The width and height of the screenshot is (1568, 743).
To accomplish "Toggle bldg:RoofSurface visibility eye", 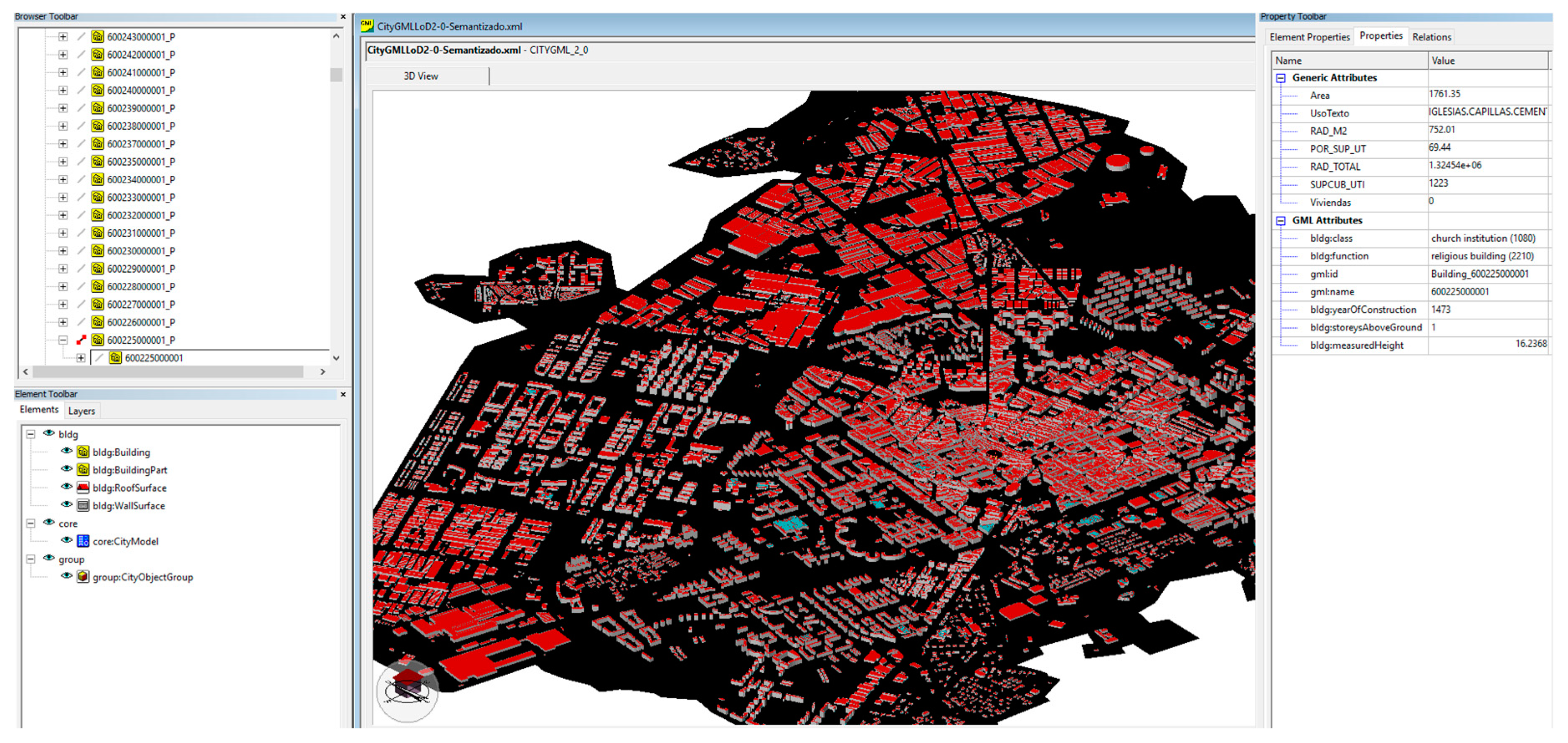I will coord(66,486).
